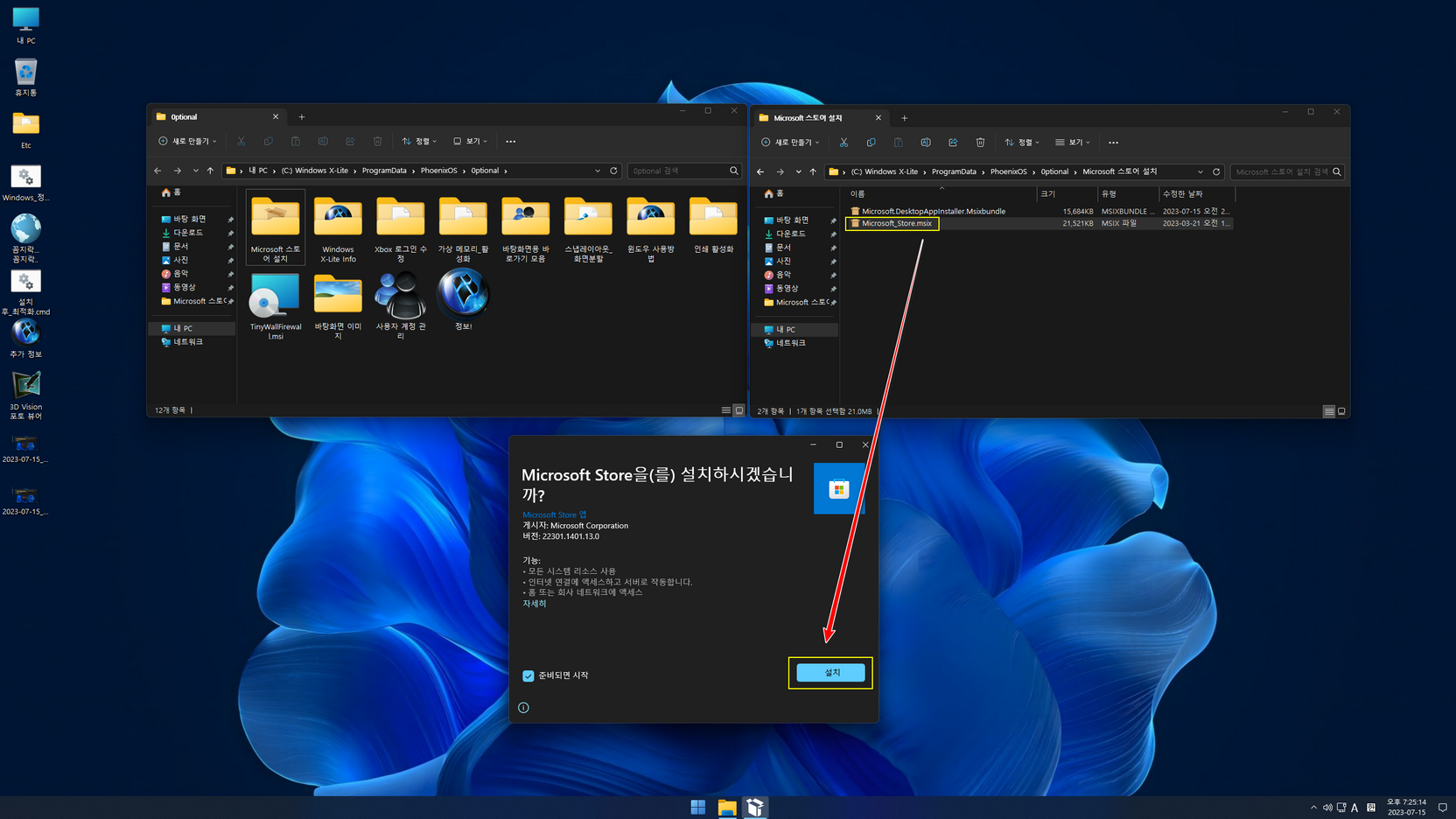Switch Optional window to details view

click(725, 410)
